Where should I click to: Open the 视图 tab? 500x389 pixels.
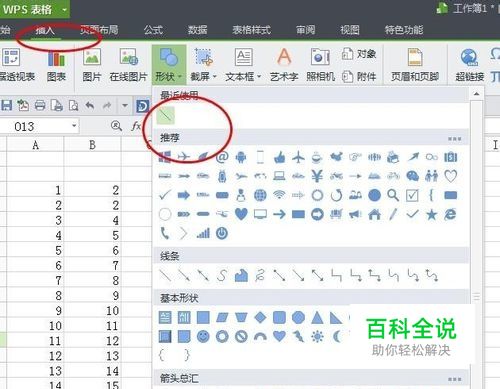350,30
